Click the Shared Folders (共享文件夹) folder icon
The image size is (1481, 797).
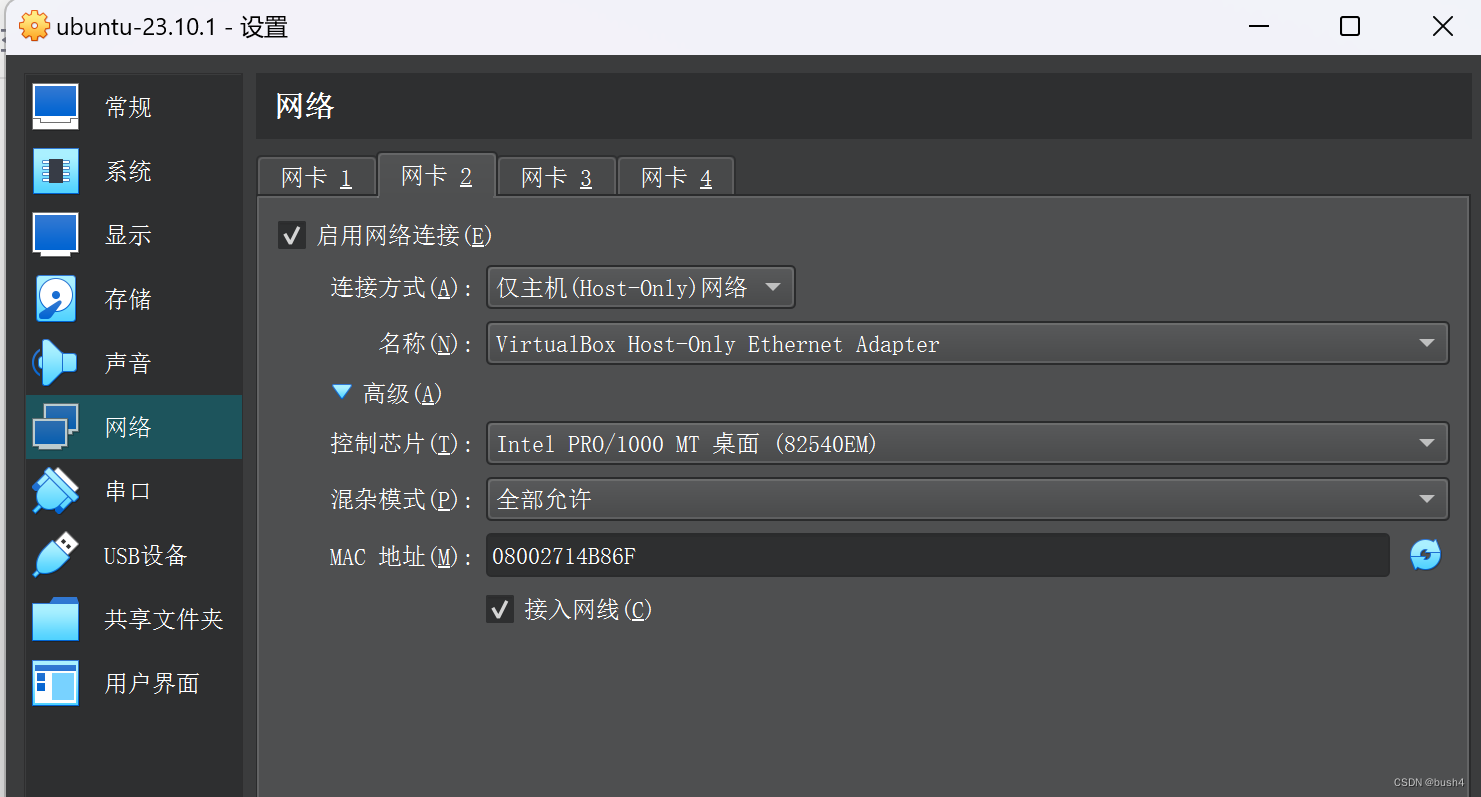55,619
